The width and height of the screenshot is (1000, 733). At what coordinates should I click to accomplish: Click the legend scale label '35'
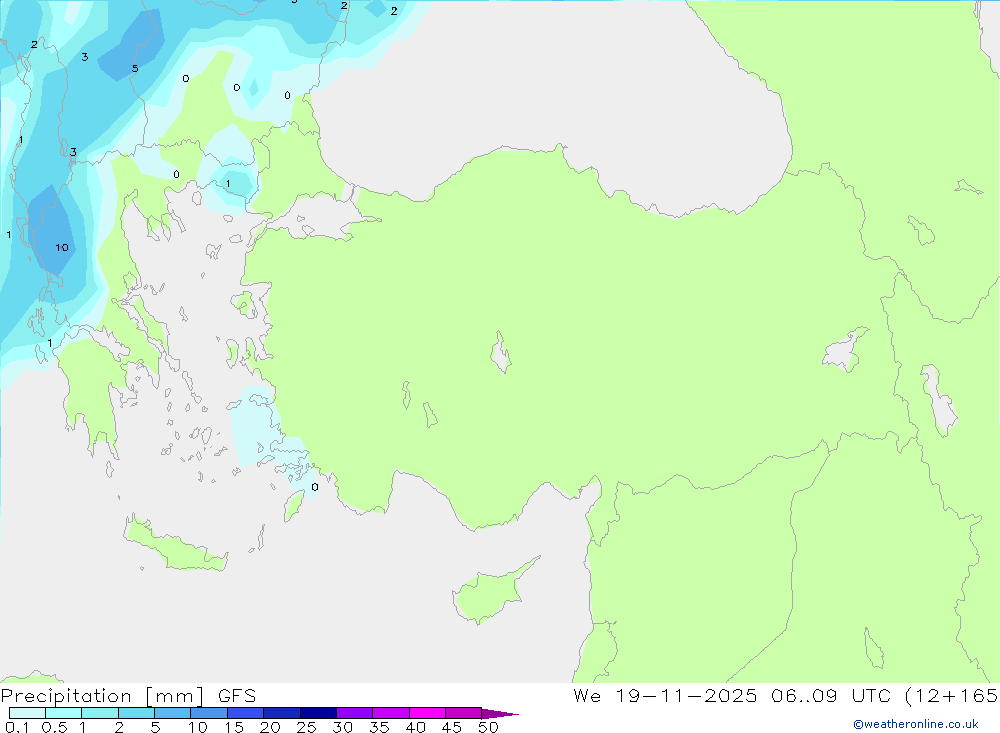point(379,727)
